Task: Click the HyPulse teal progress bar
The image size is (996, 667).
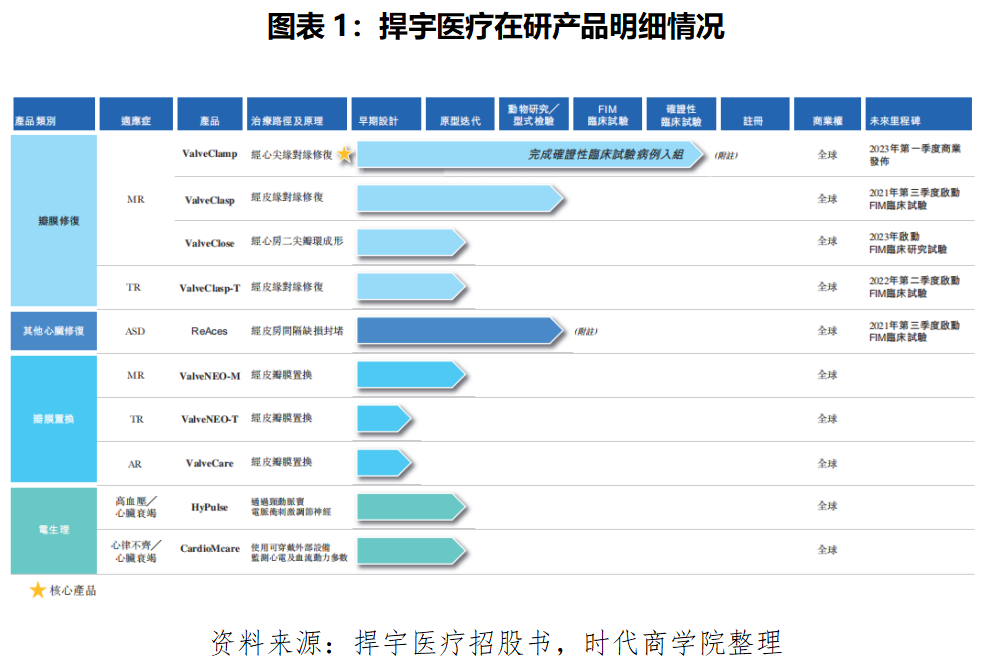Action: 410,507
